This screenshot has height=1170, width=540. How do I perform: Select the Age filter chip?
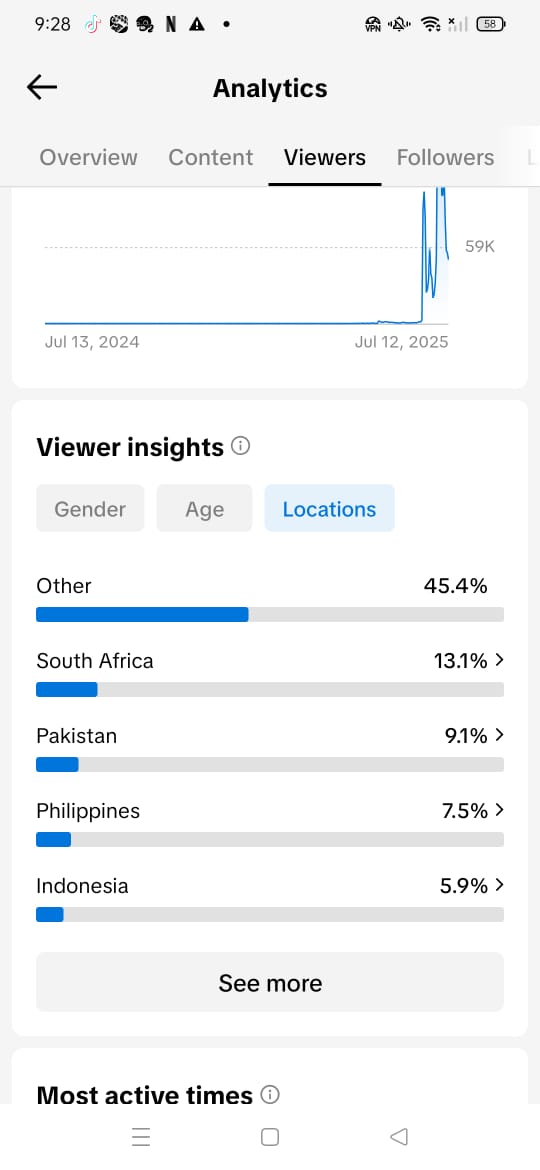tap(204, 508)
